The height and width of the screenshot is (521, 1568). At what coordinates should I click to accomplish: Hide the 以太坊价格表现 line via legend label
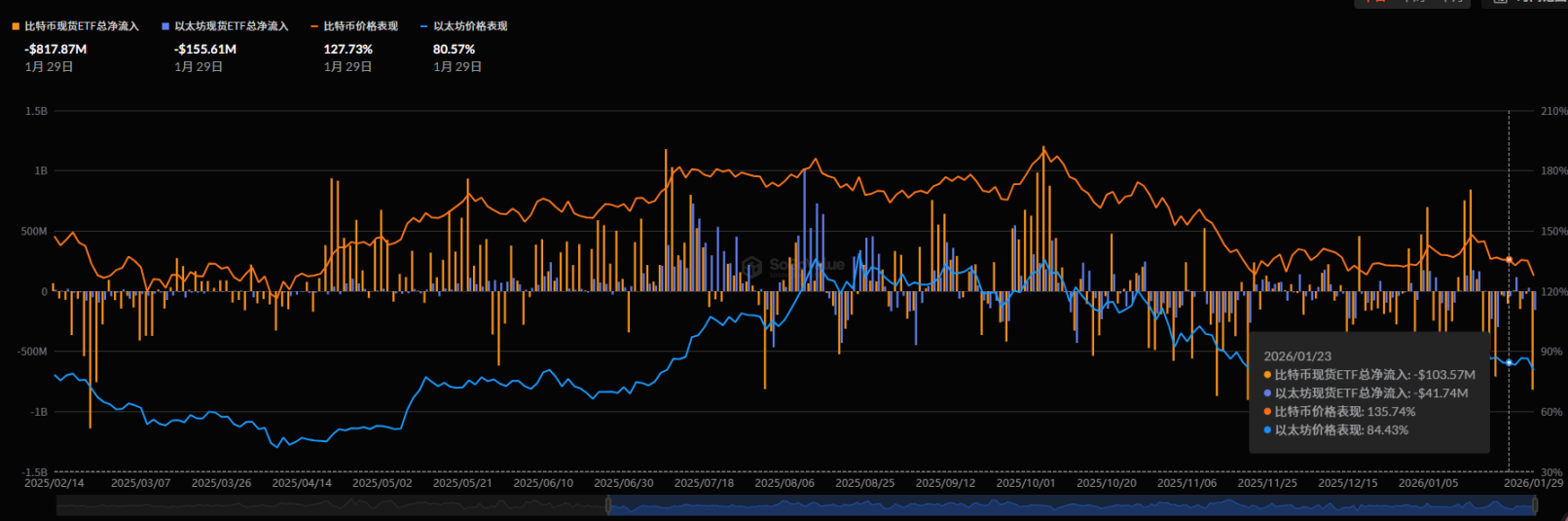click(x=470, y=26)
